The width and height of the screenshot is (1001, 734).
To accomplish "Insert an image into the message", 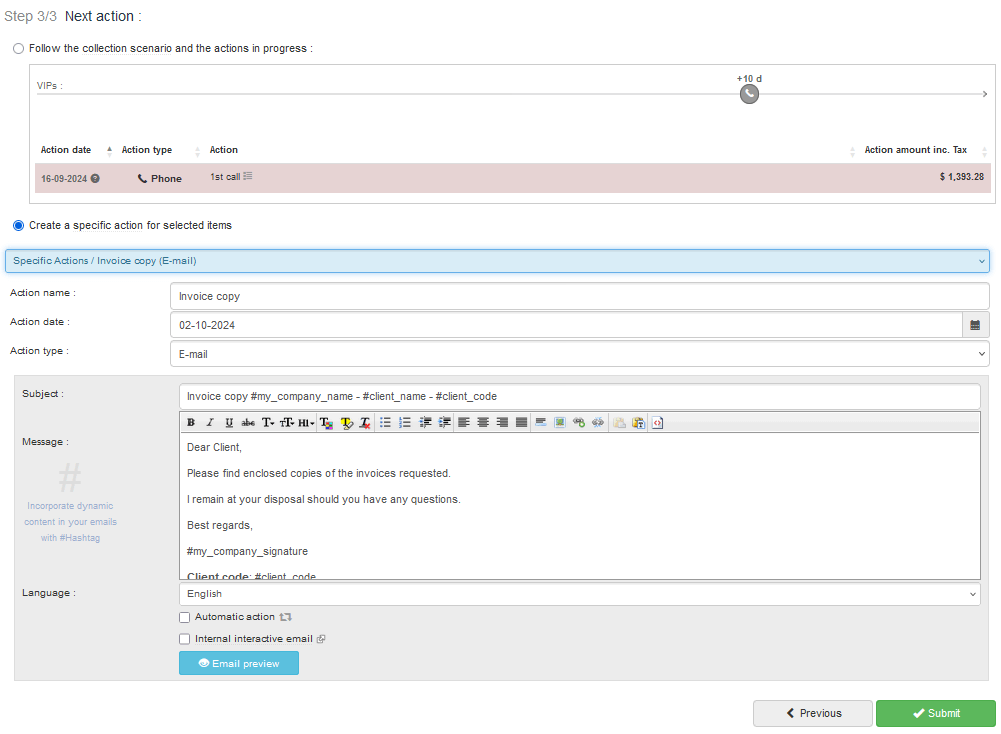I will (x=560, y=423).
